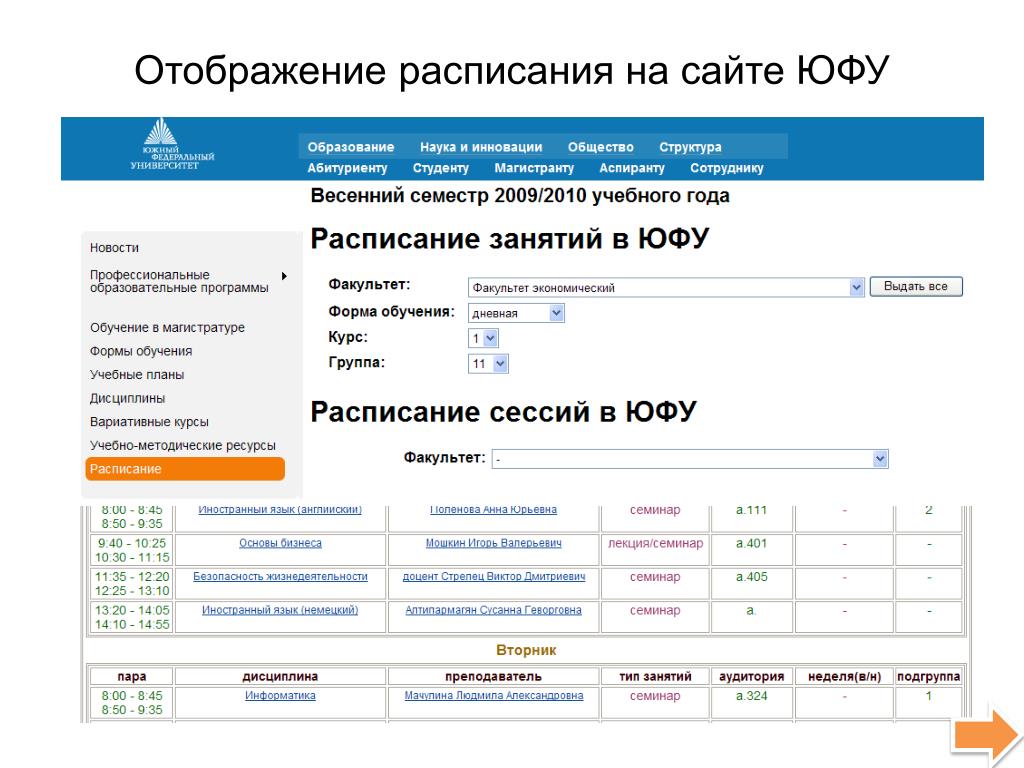Select the highlighted Расписание sidebar item
Image resolution: width=1024 pixels, height=768 pixels.
185,469
